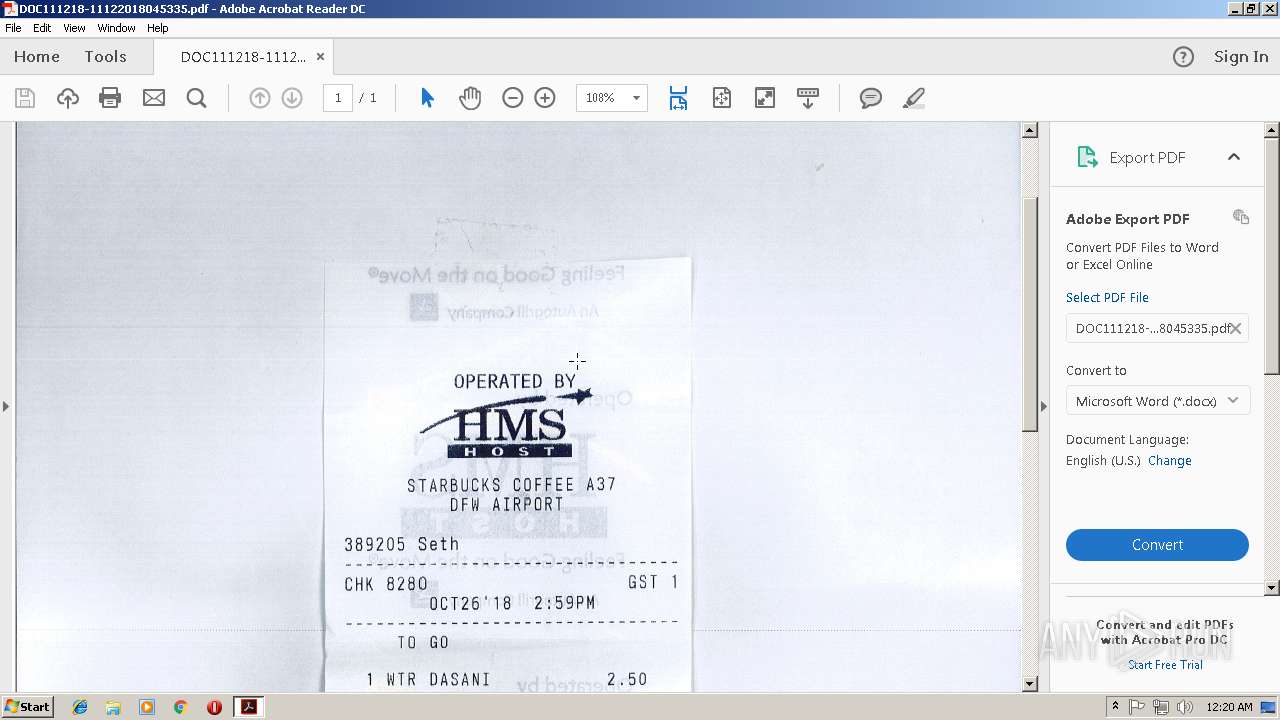This screenshot has width=1280, height=720.
Task: Open the Edit menu
Action: coord(42,28)
